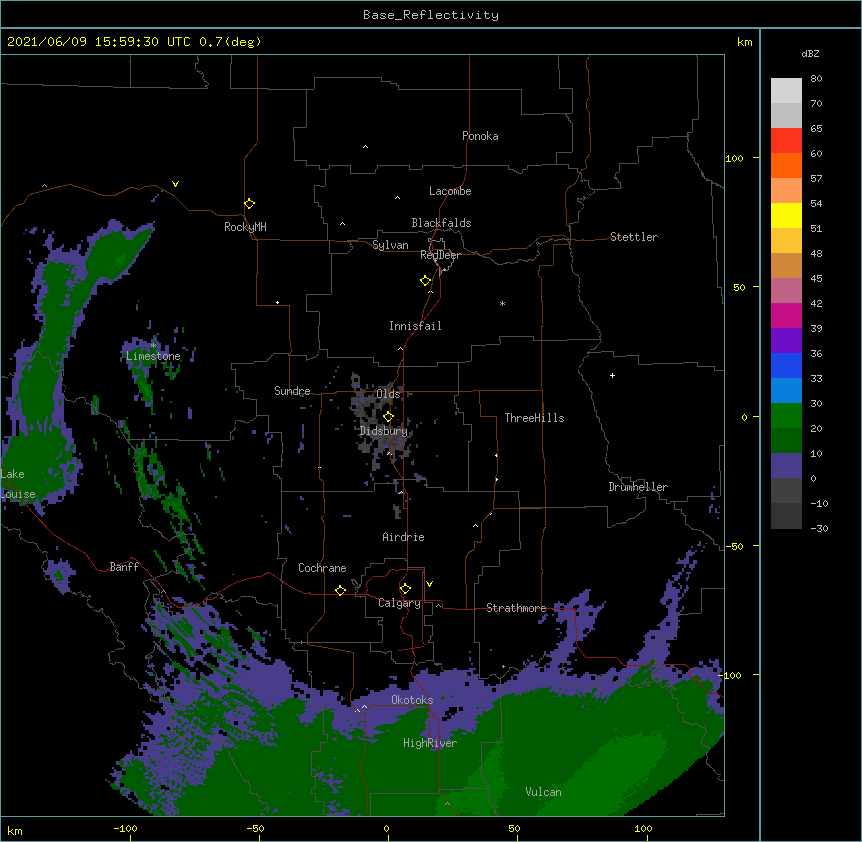Click the -100 tick on the bottom axis
Image resolution: width=862 pixels, height=842 pixels.
coord(125,828)
